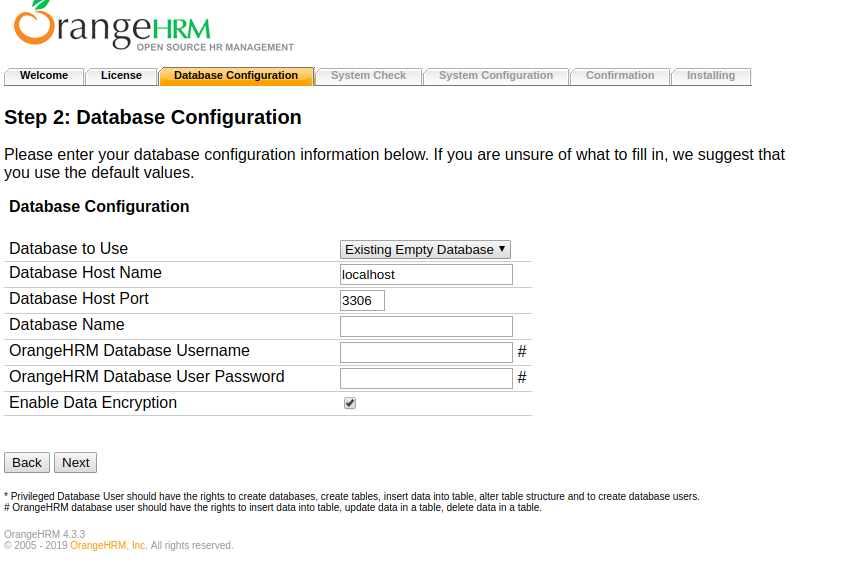The height and width of the screenshot is (578, 857).
Task: Open the Database to Use dropdown
Action: coord(425,249)
